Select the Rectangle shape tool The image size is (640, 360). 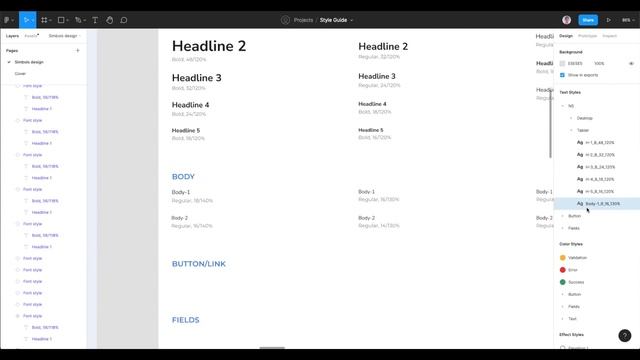[61, 20]
